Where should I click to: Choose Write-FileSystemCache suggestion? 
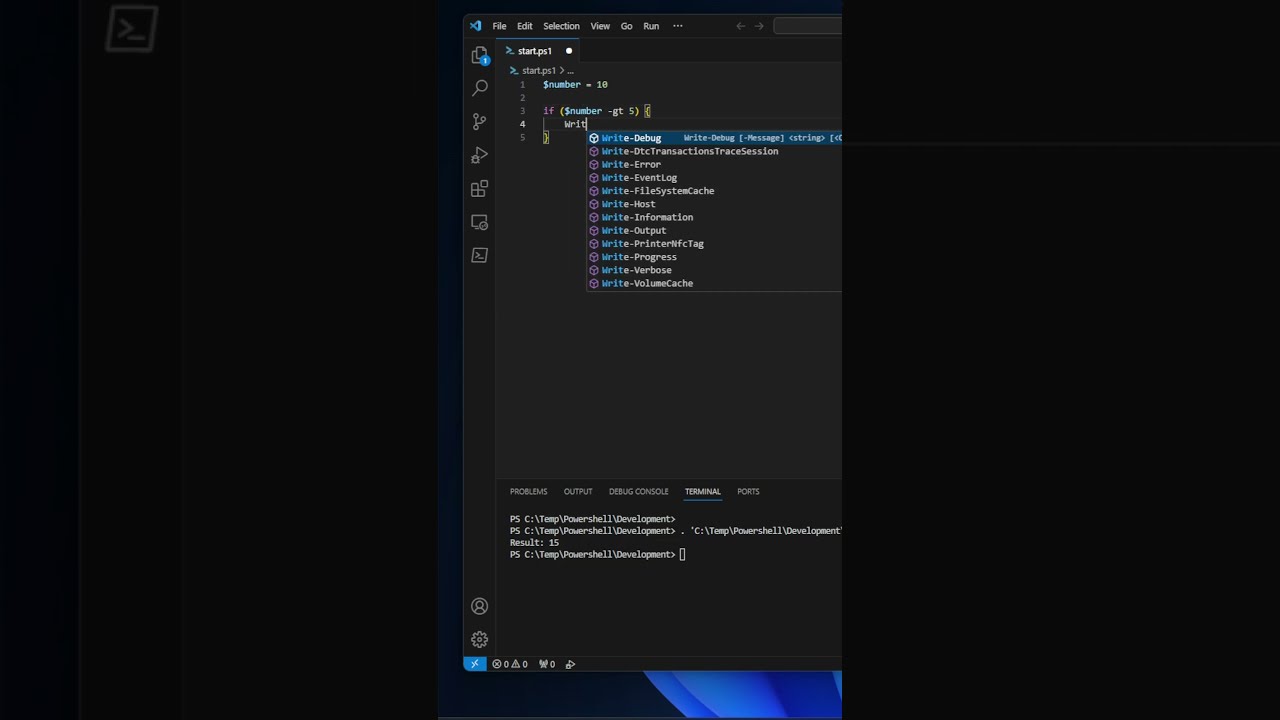[714, 191]
